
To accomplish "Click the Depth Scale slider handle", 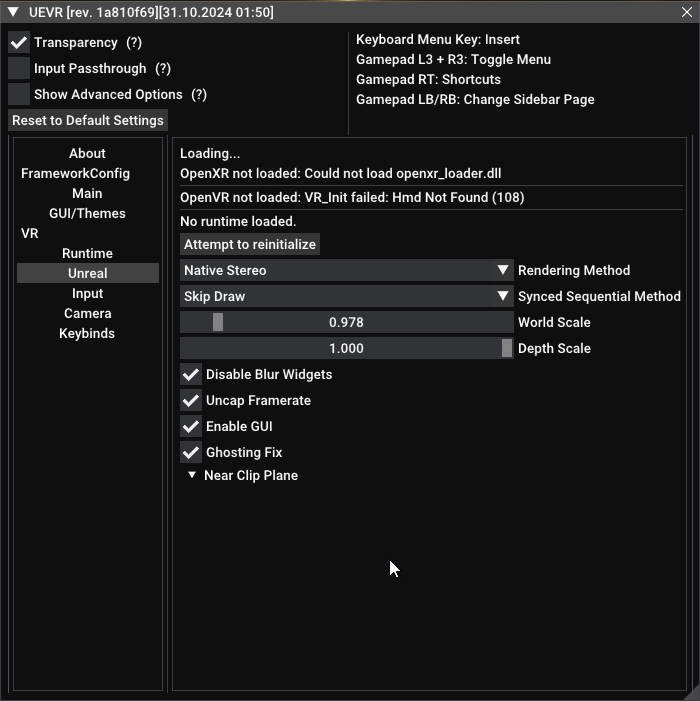I will [506, 348].
